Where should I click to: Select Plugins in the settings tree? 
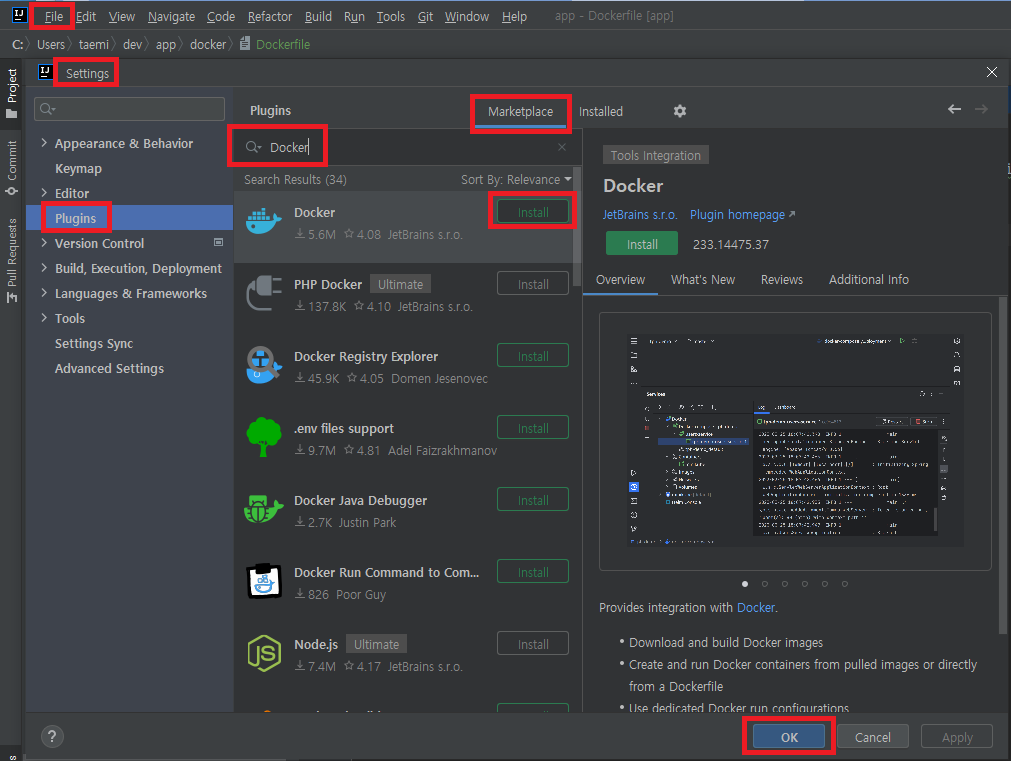[75, 218]
